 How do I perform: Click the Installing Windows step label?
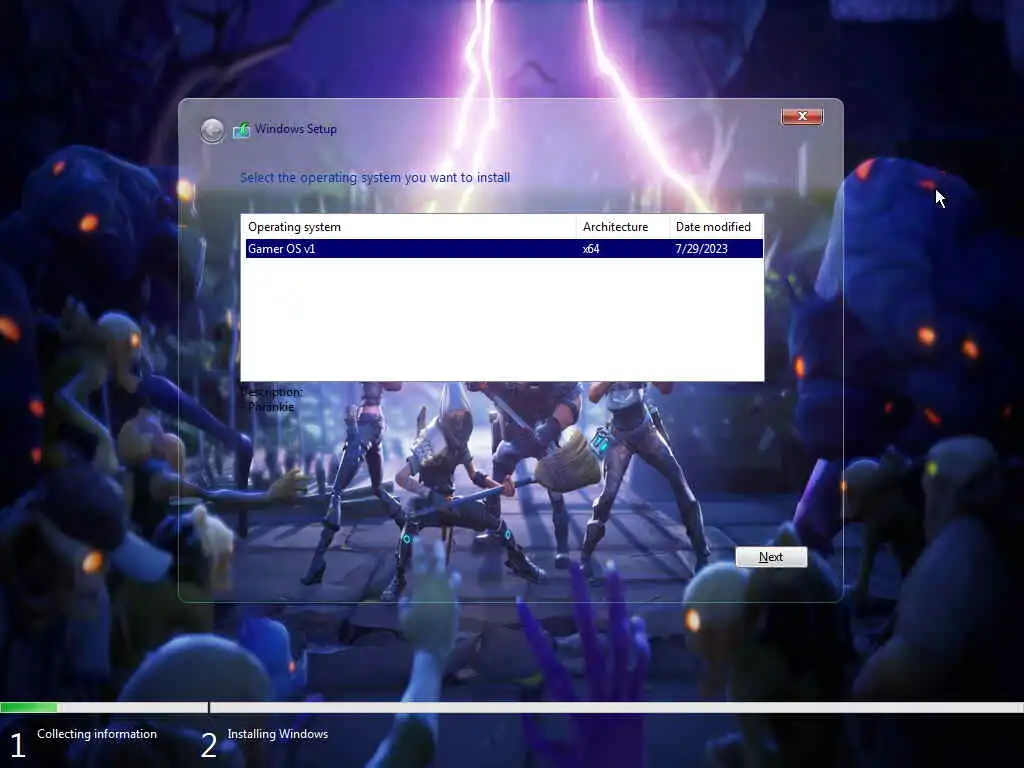coord(278,734)
